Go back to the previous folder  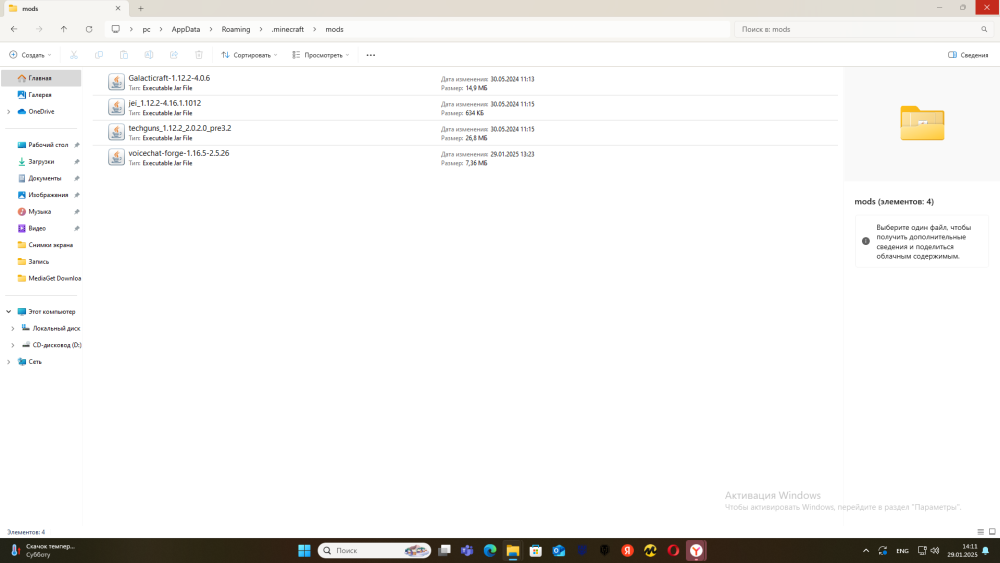[14, 29]
